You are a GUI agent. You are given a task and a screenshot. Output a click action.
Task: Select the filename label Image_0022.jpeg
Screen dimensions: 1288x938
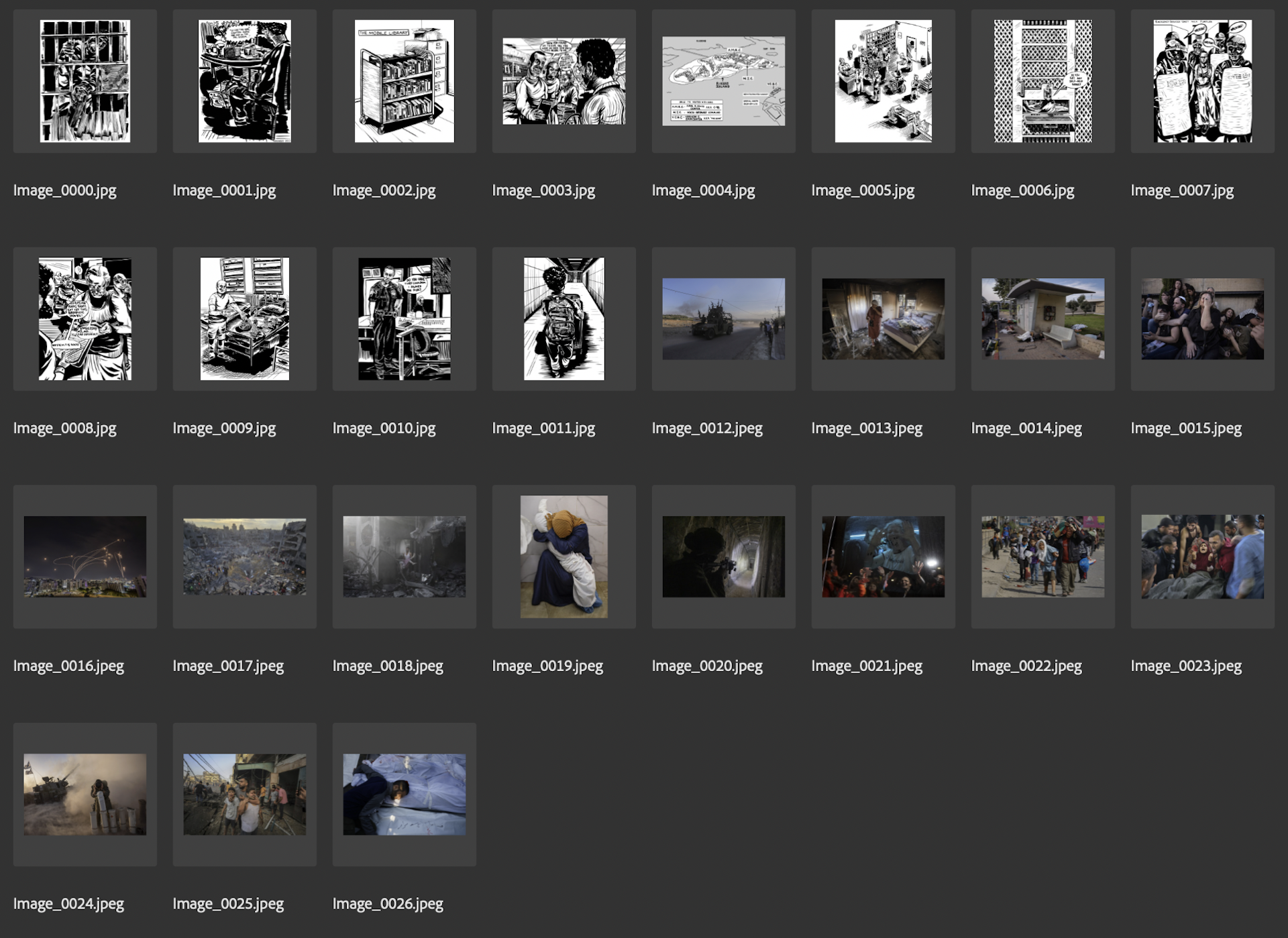[1027, 666]
